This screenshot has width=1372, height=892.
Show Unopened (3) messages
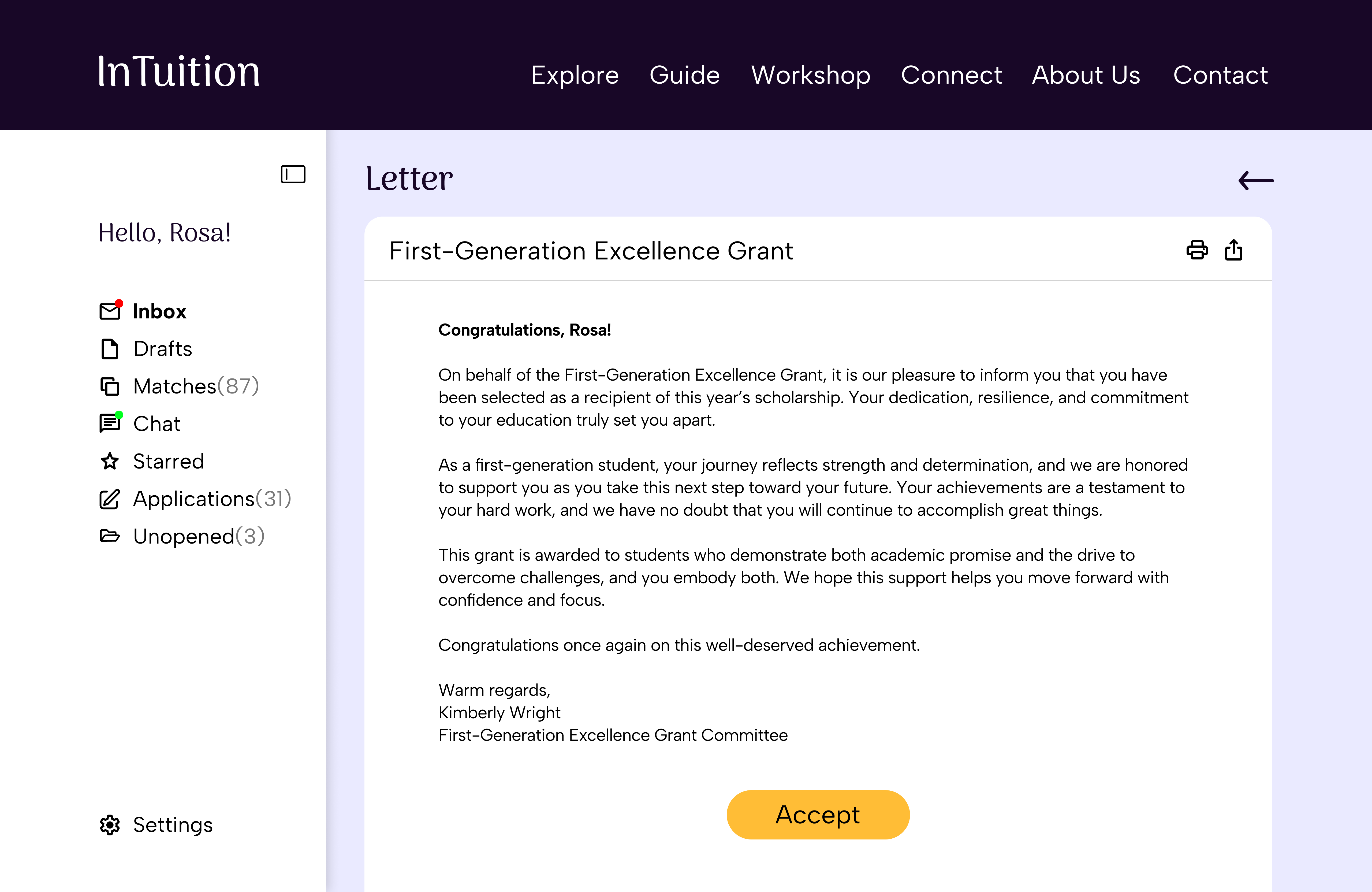tap(199, 536)
